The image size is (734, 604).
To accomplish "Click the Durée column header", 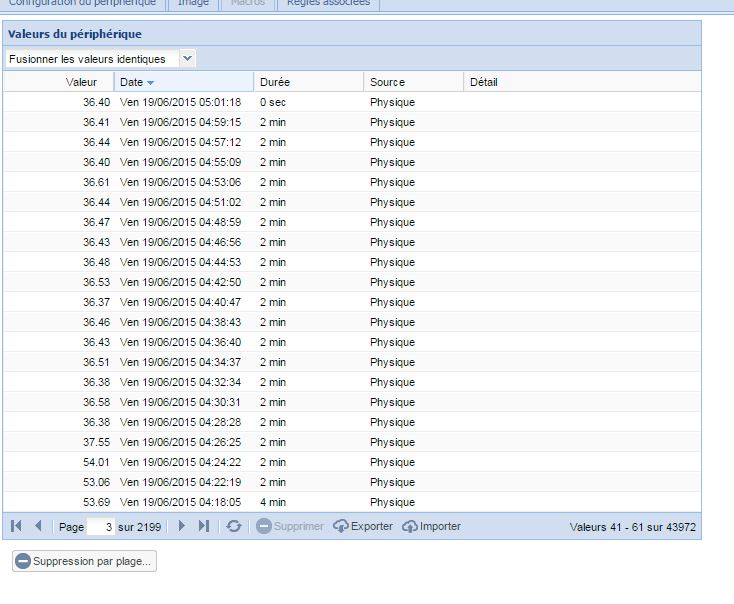I will click(x=275, y=82).
